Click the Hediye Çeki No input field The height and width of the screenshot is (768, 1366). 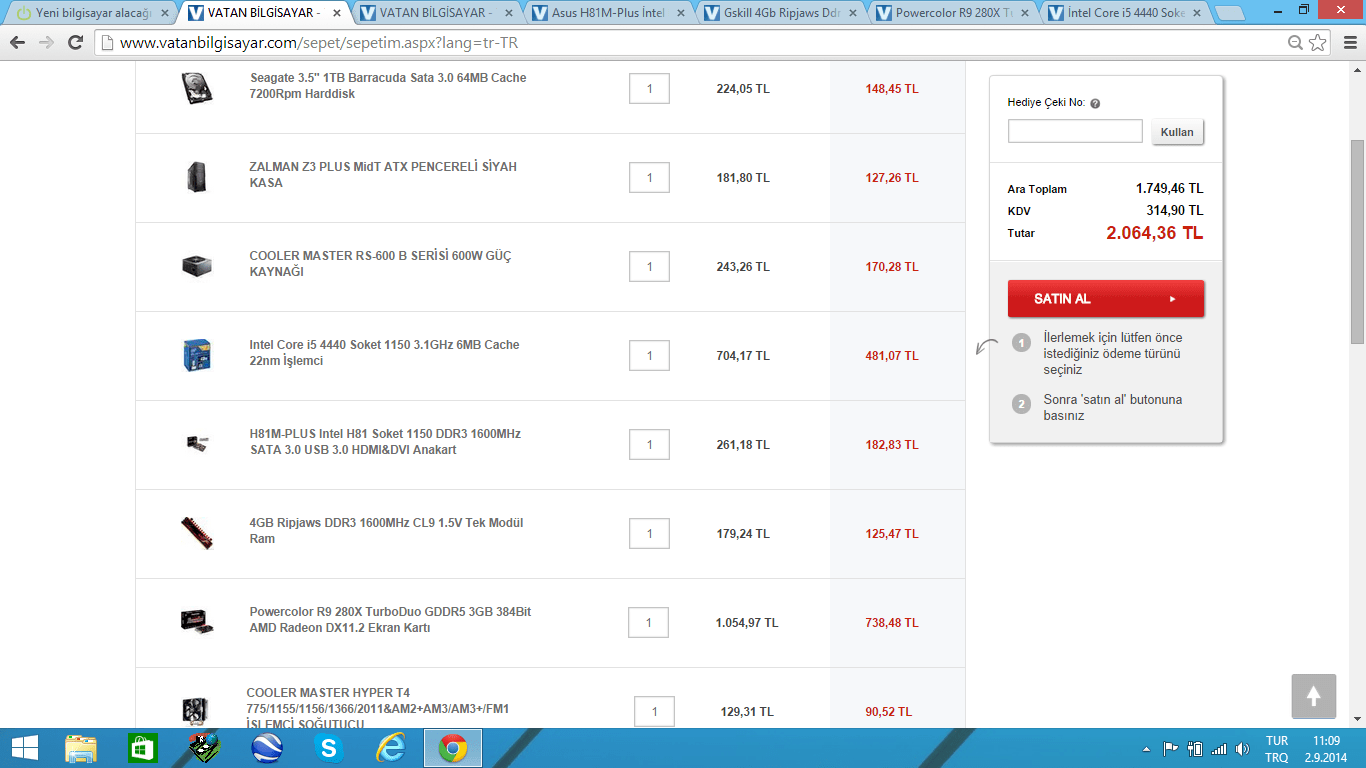(x=1075, y=131)
